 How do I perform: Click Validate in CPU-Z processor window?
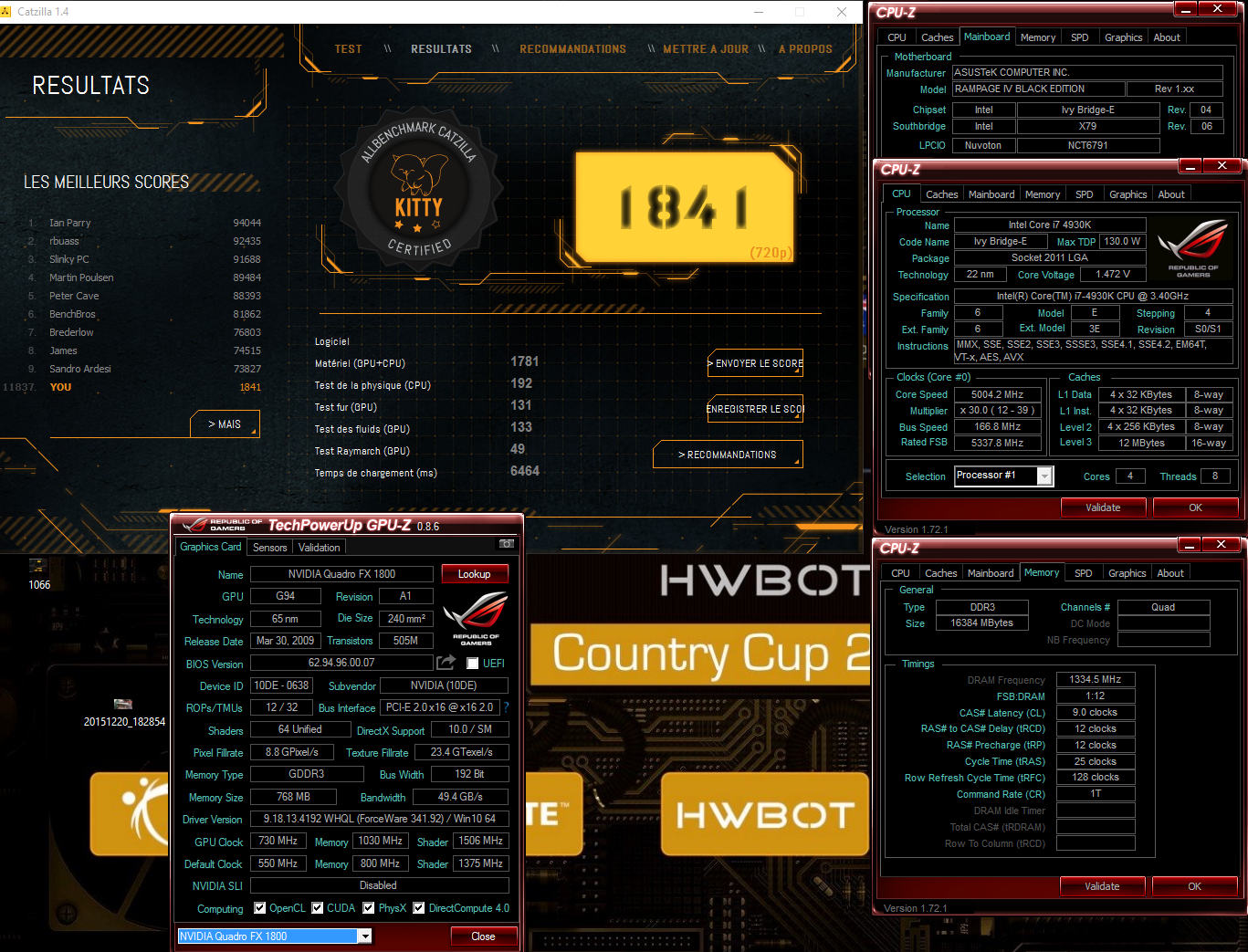[x=1103, y=507]
